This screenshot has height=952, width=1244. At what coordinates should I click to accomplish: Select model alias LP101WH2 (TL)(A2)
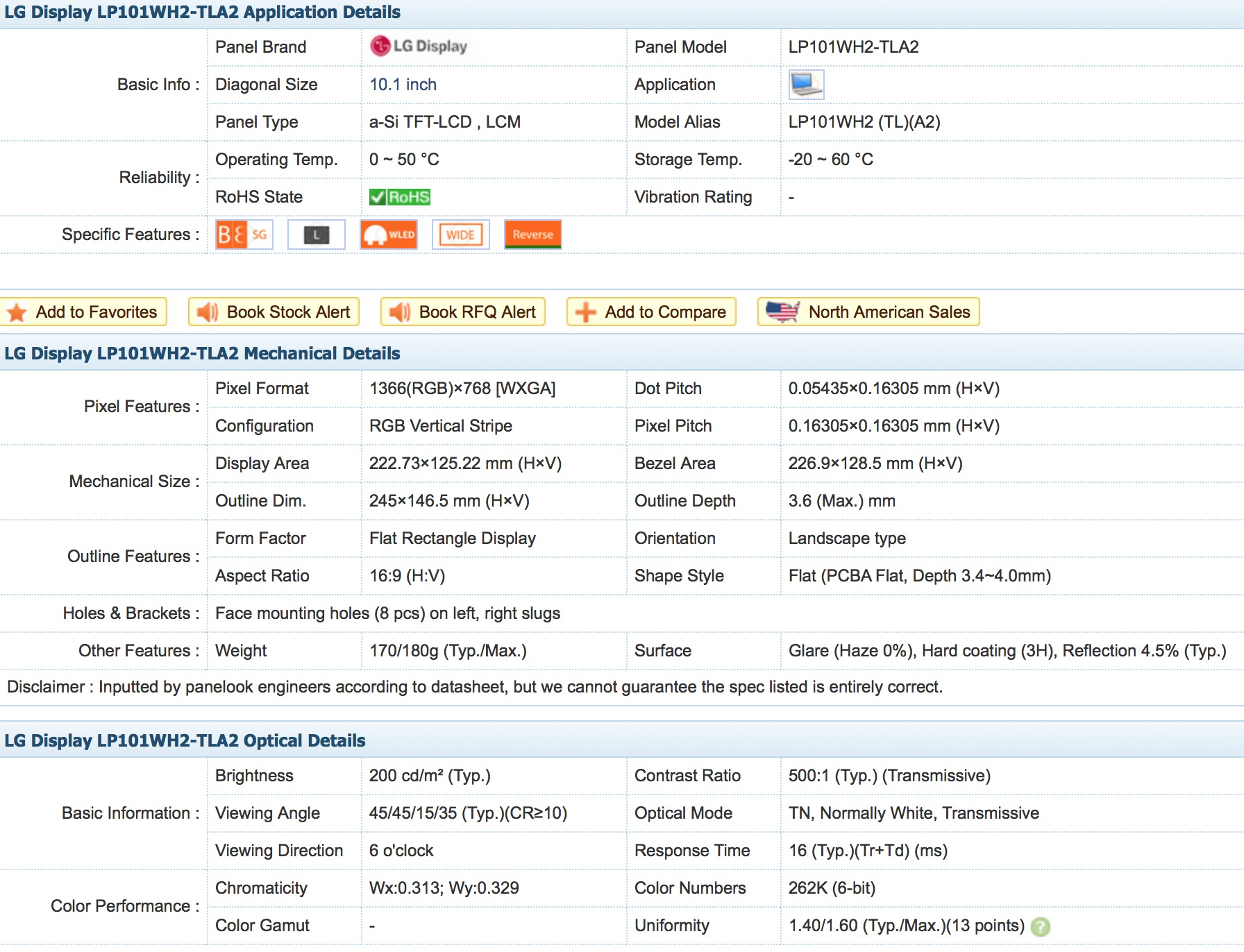pyautogui.click(x=864, y=122)
